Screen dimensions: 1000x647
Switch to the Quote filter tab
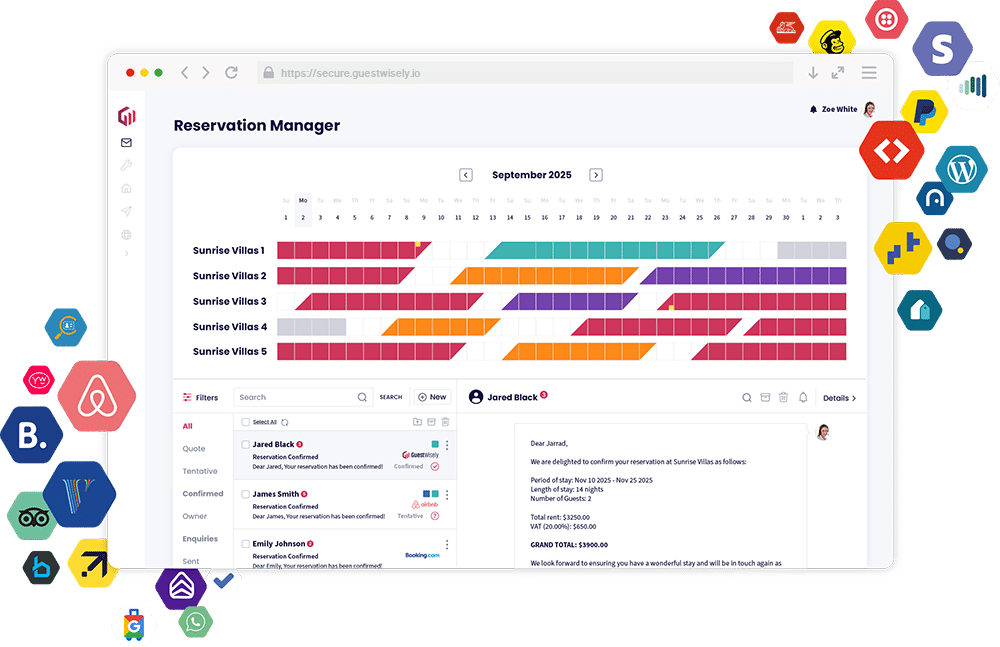click(x=194, y=449)
